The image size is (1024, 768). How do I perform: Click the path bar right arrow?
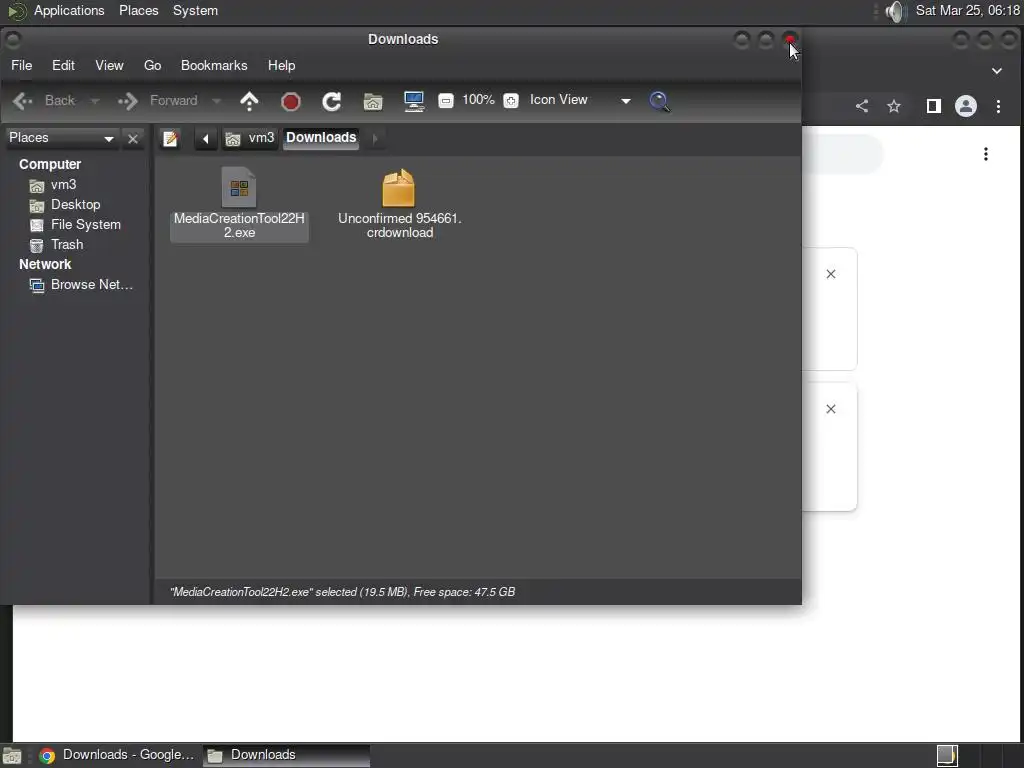pyautogui.click(x=375, y=138)
